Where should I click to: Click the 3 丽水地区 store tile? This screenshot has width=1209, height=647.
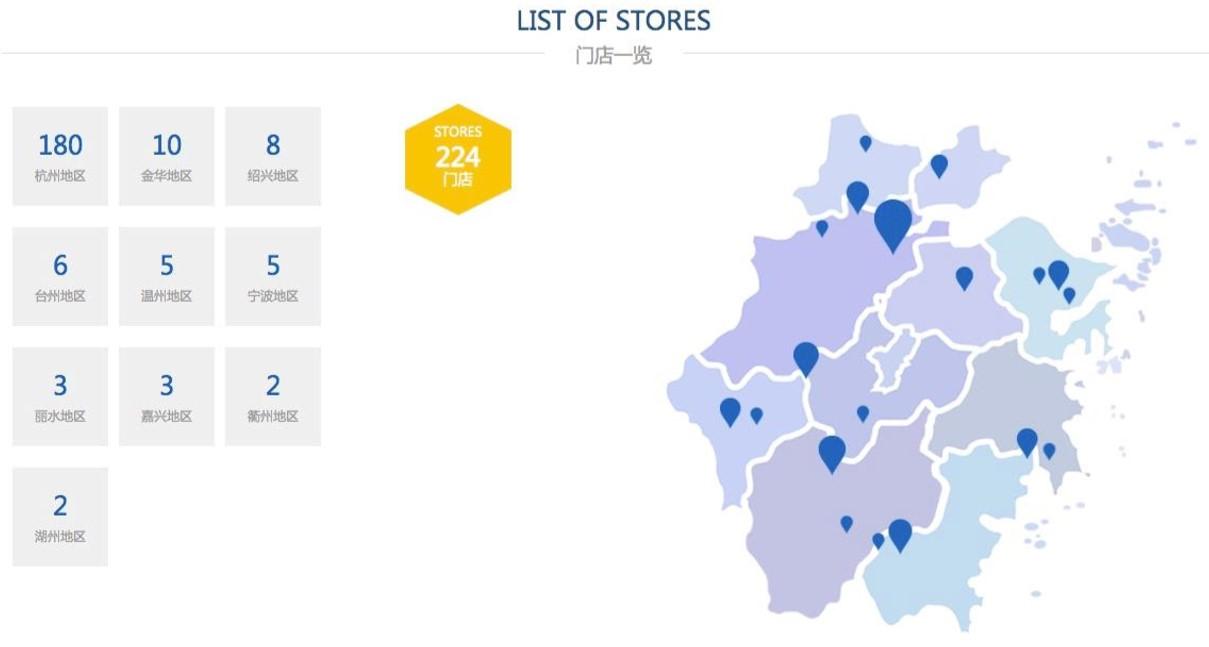pyautogui.click(x=60, y=396)
